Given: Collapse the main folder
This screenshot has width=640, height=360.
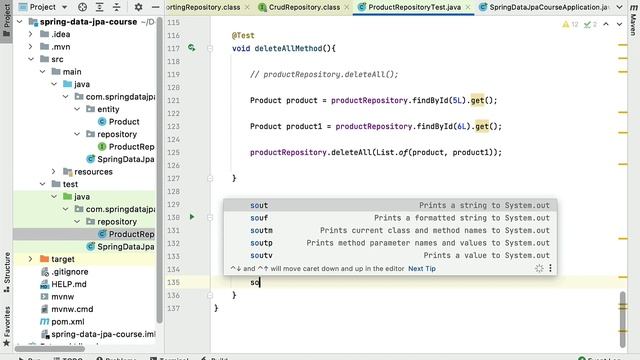Looking at the screenshot, I should [42, 72].
